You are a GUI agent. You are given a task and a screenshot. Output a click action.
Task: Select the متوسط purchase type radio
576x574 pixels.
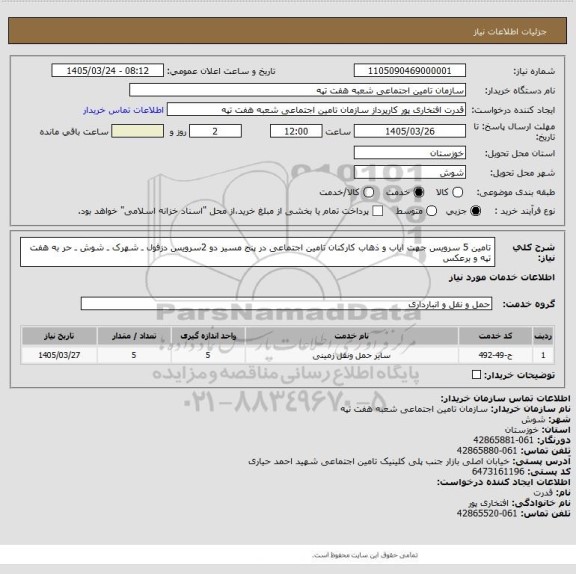point(431,211)
